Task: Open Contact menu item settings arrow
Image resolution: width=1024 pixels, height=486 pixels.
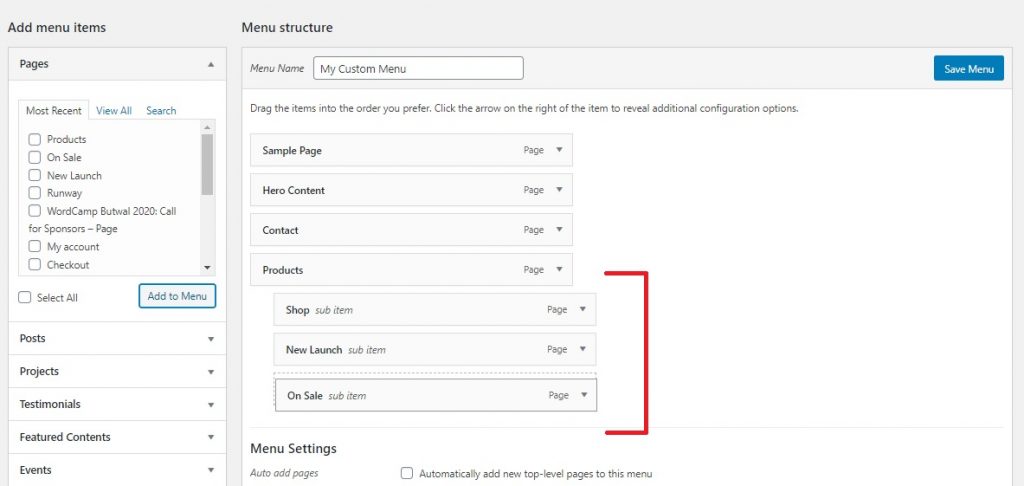Action: coord(559,229)
